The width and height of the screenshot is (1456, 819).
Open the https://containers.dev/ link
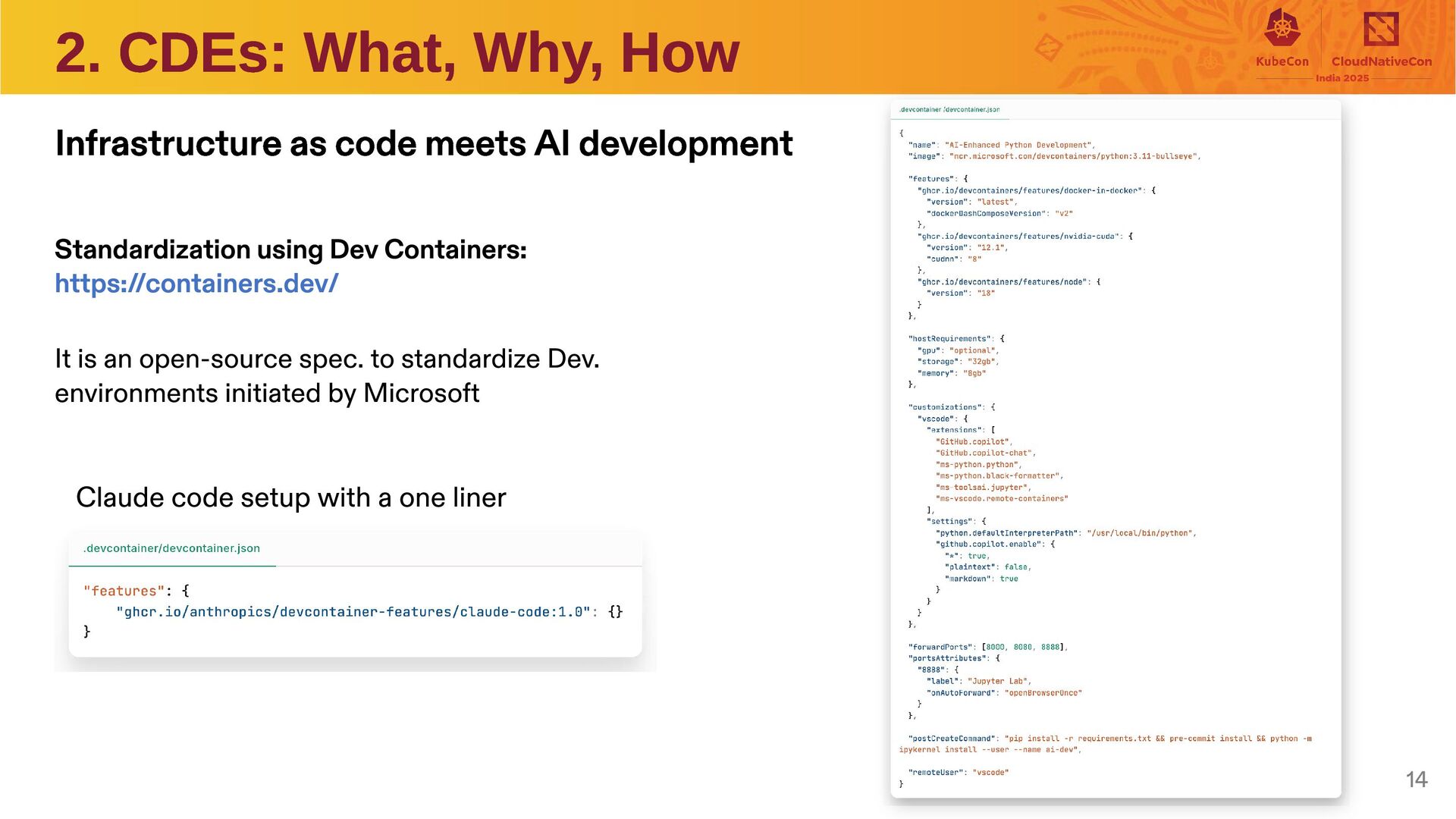point(196,284)
